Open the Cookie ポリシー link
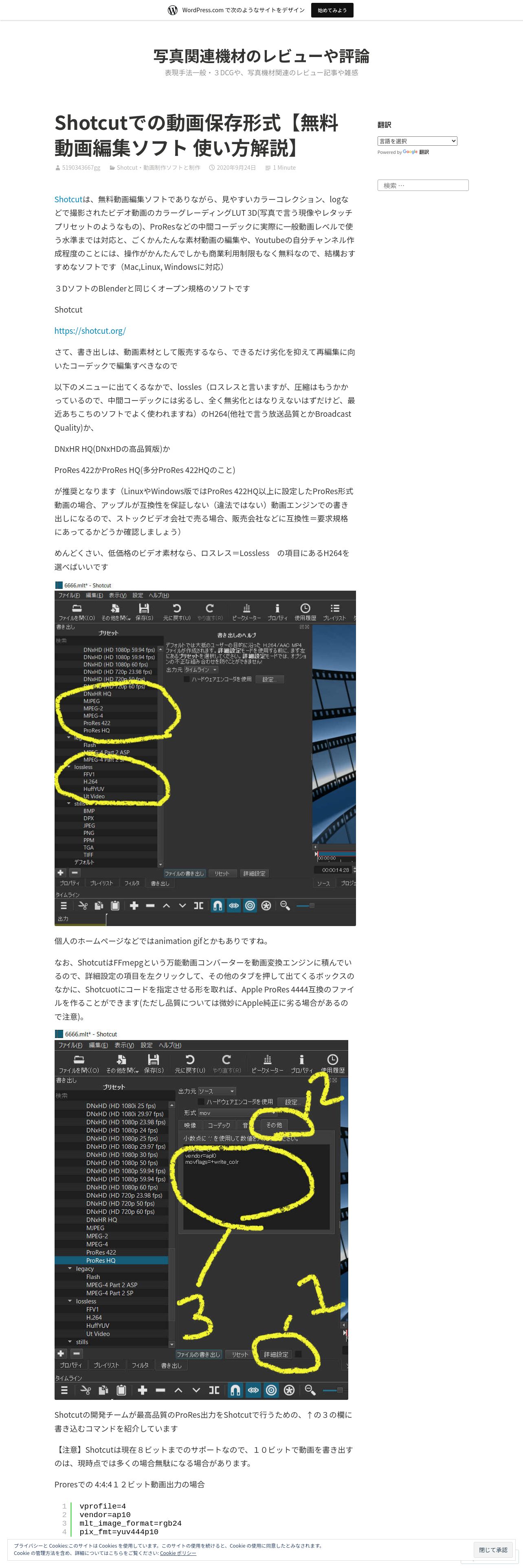Screen dimensions: 523x1568 tap(178, 1553)
